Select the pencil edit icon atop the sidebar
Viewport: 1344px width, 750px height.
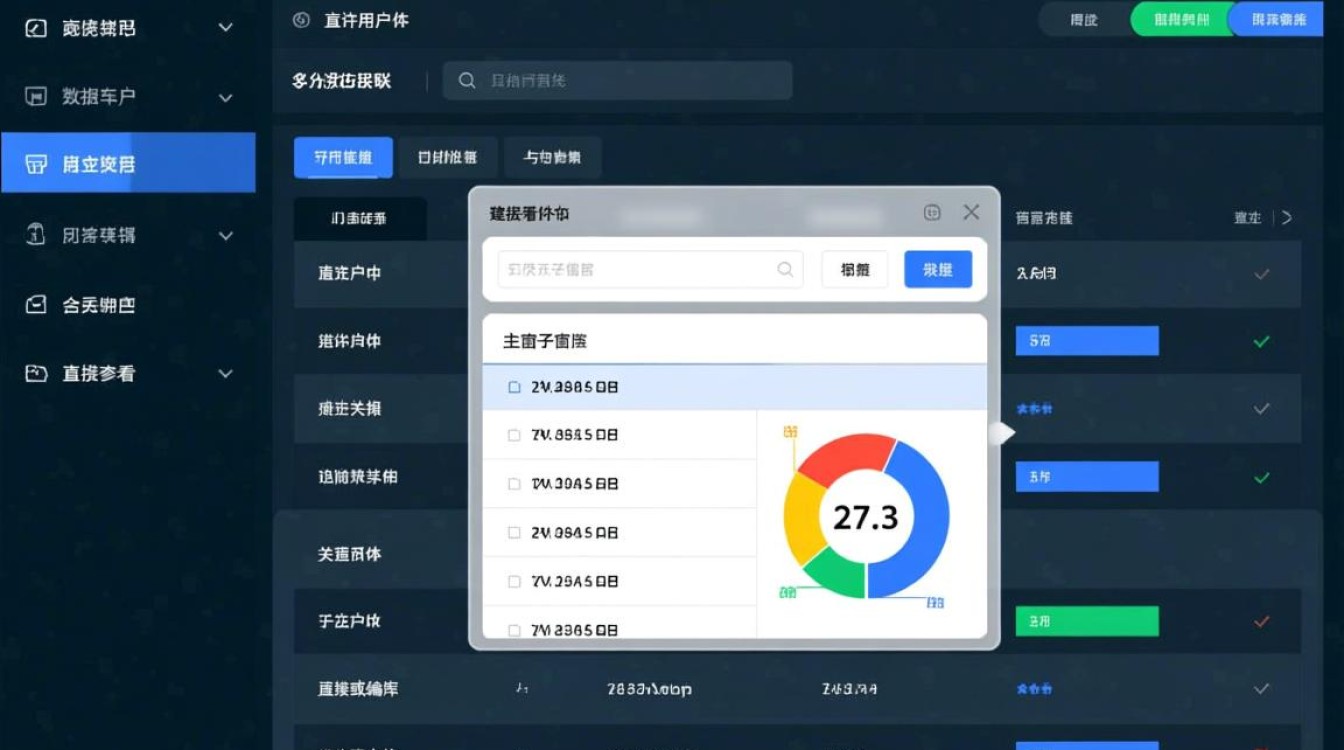35,28
